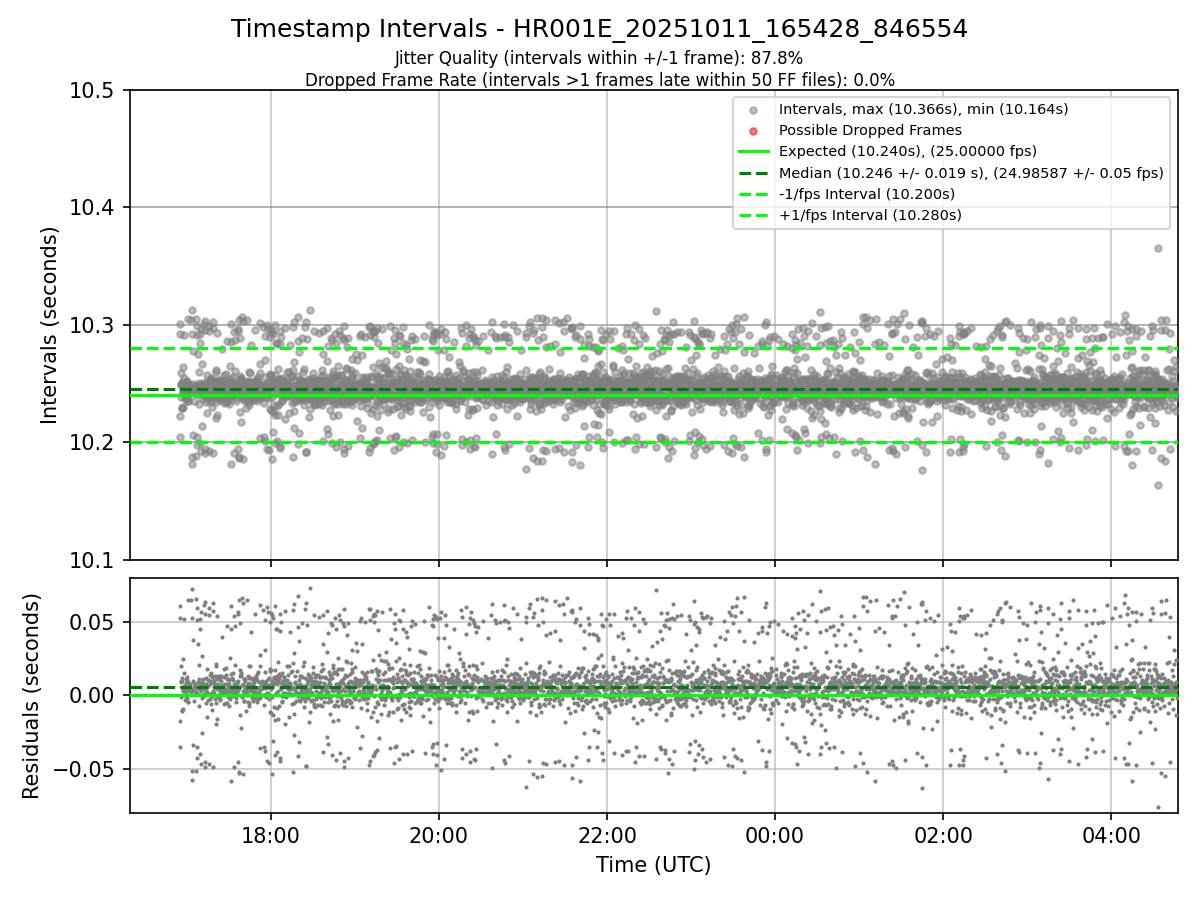Screen dimensions: 1200x900
Task: Click legend entry starting with 'Median (10.246'
Action: click(x=971, y=172)
